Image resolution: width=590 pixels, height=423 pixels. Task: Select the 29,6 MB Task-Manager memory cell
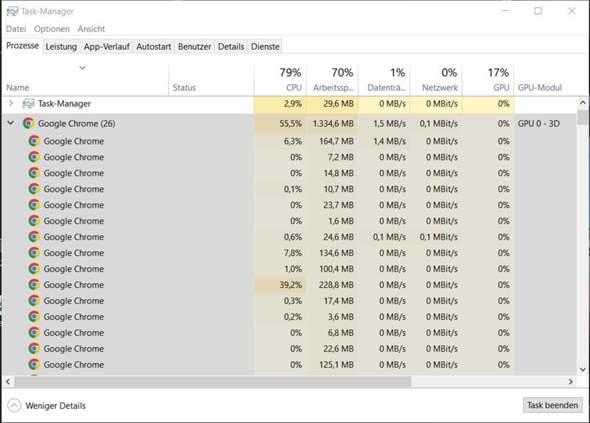[332, 103]
